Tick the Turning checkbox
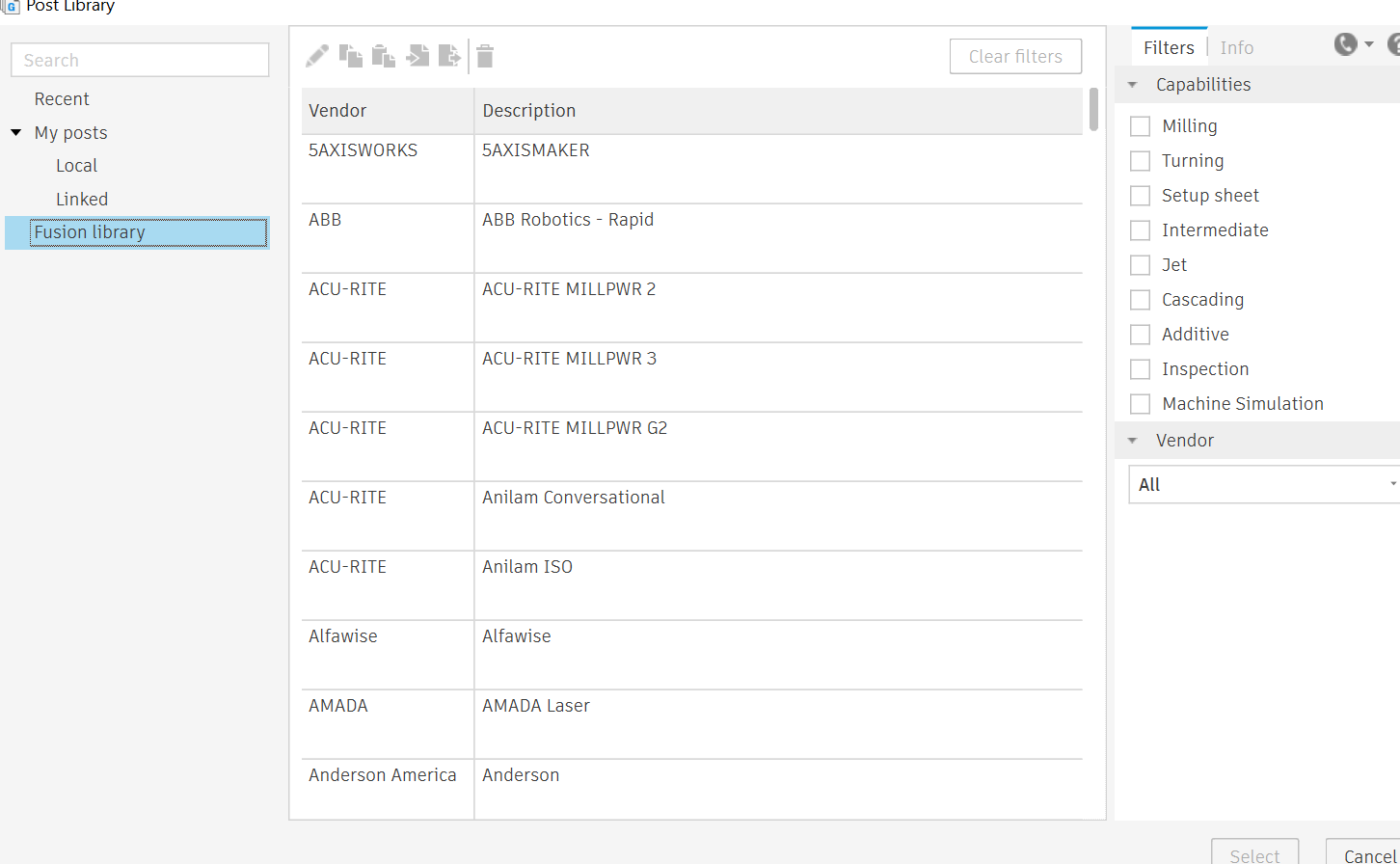Viewport: 1400px width, 864px height. click(x=1140, y=161)
